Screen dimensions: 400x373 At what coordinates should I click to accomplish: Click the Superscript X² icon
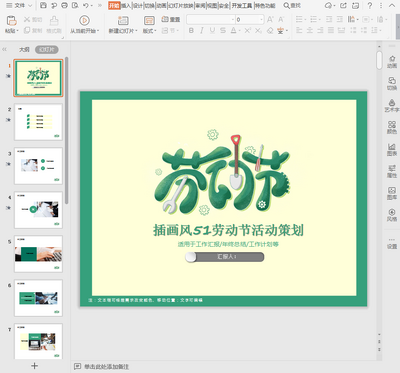pyautogui.click(x=248, y=31)
